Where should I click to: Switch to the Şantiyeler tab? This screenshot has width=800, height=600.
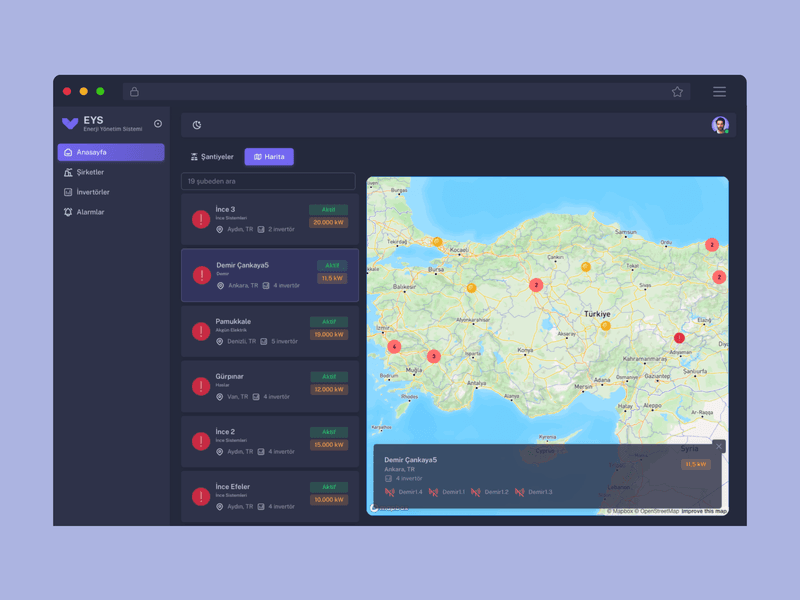pyautogui.click(x=212, y=157)
